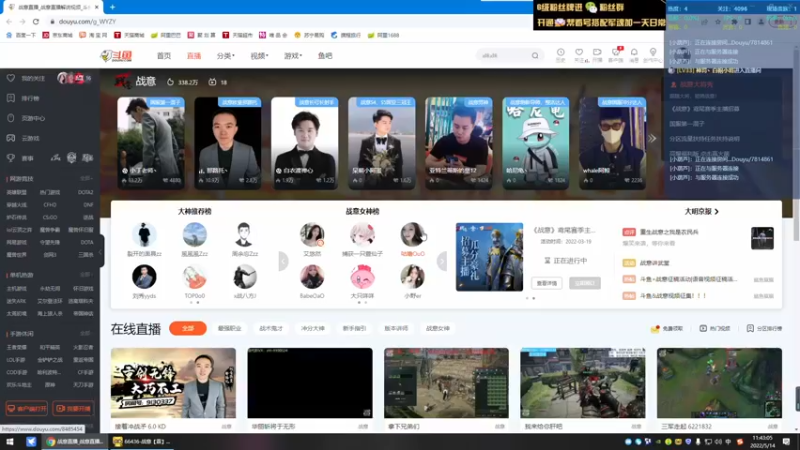Select streamer 大只咩咩 avatar
800x450 pixels.
pyautogui.click(x=362, y=277)
